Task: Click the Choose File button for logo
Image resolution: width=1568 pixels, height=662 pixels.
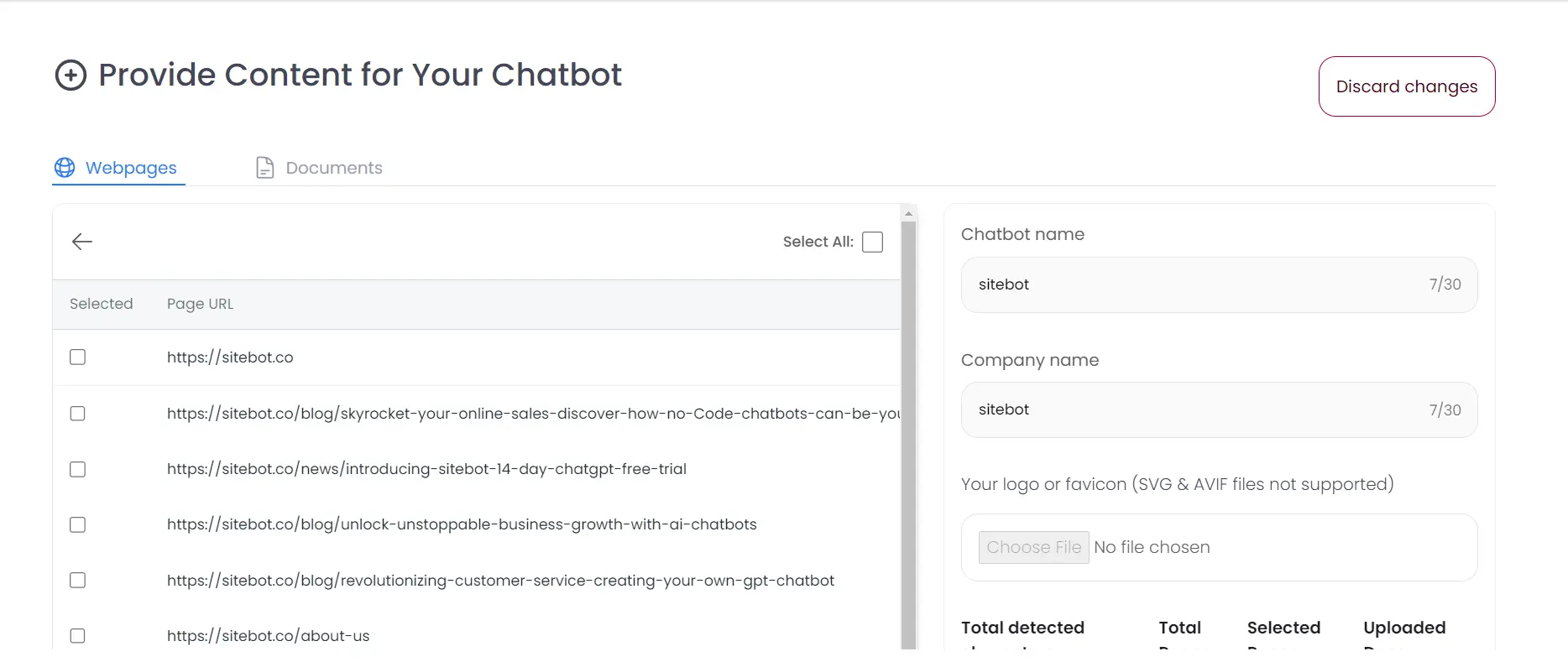Action: point(1033,548)
